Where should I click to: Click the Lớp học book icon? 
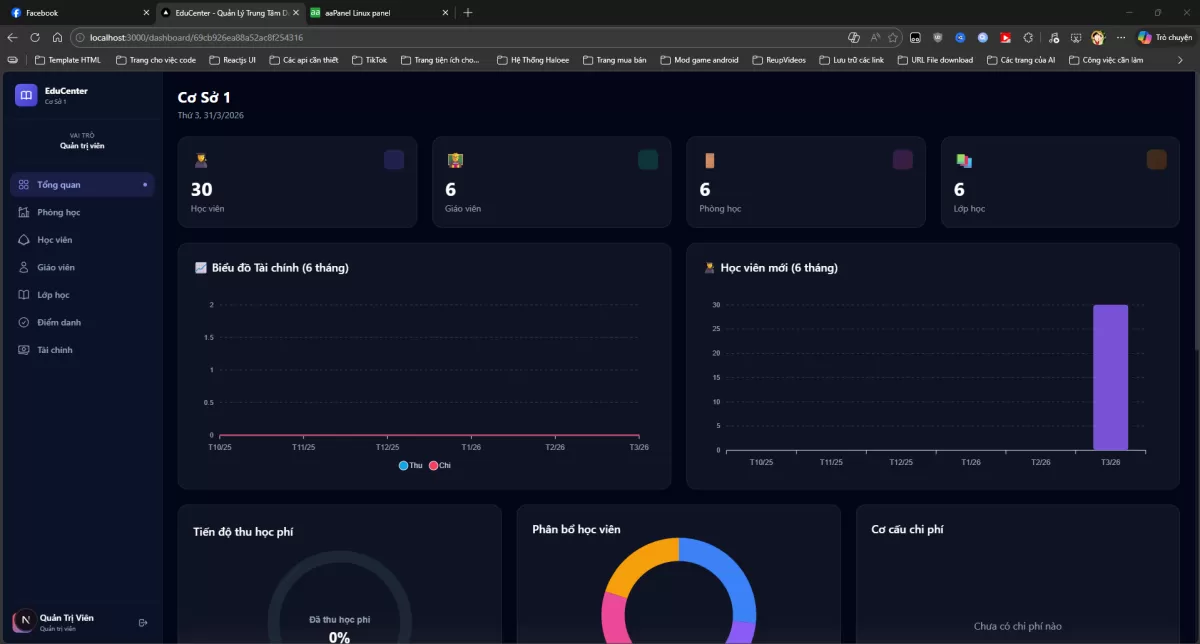(22, 294)
